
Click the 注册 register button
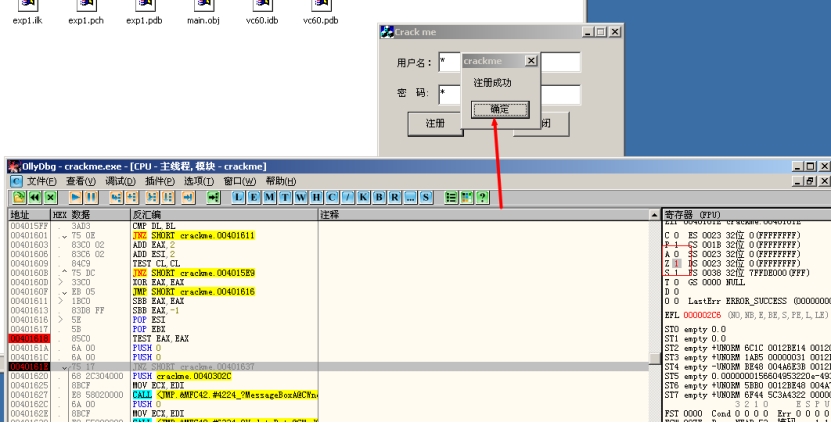coord(435,124)
